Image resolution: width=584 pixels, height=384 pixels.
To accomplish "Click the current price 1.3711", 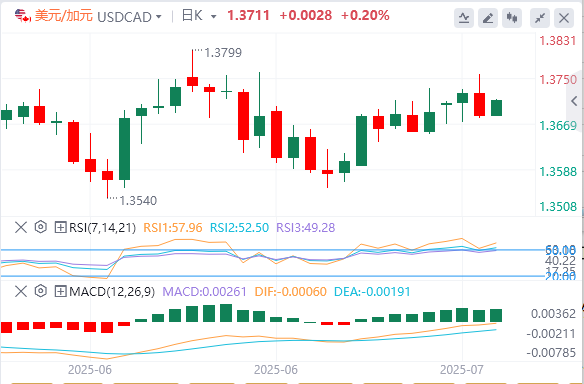I will point(248,16).
